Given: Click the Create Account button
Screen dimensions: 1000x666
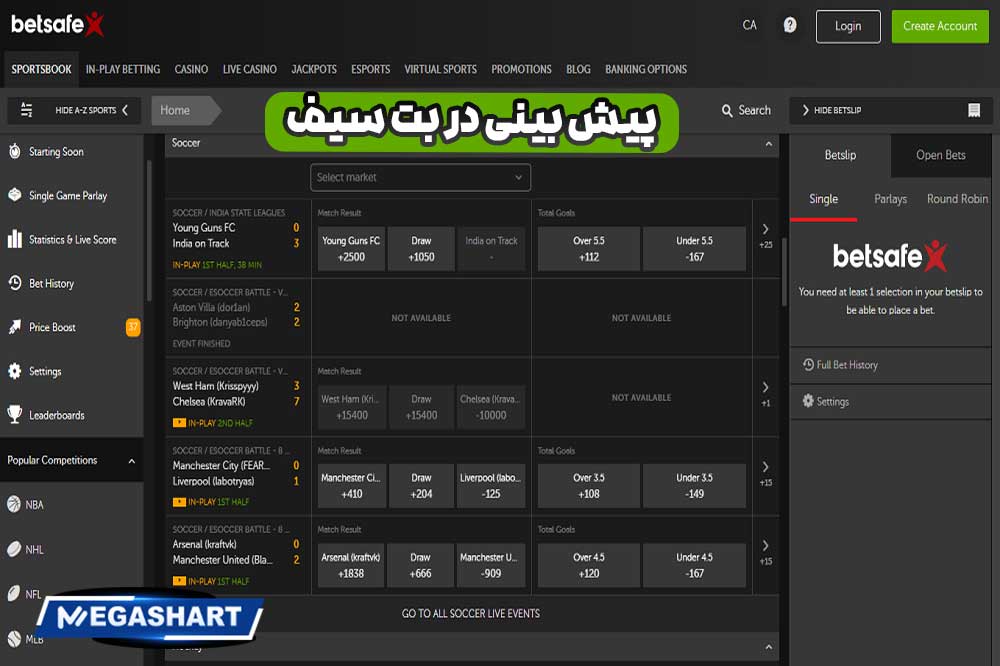Looking at the screenshot, I should pyautogui.click(x=939, y=26).
